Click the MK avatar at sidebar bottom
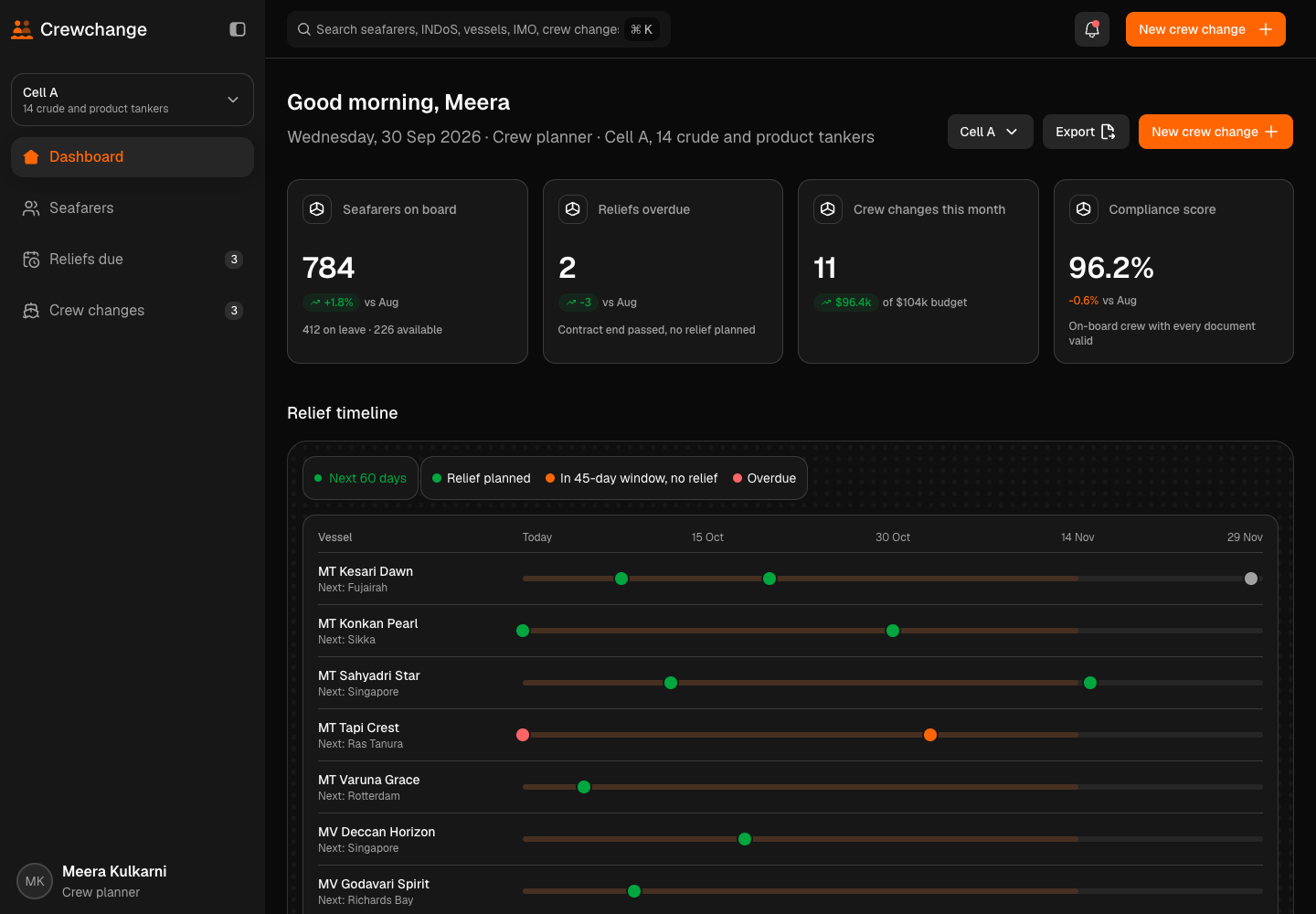 pyautogui.click(x=35, y=881)
